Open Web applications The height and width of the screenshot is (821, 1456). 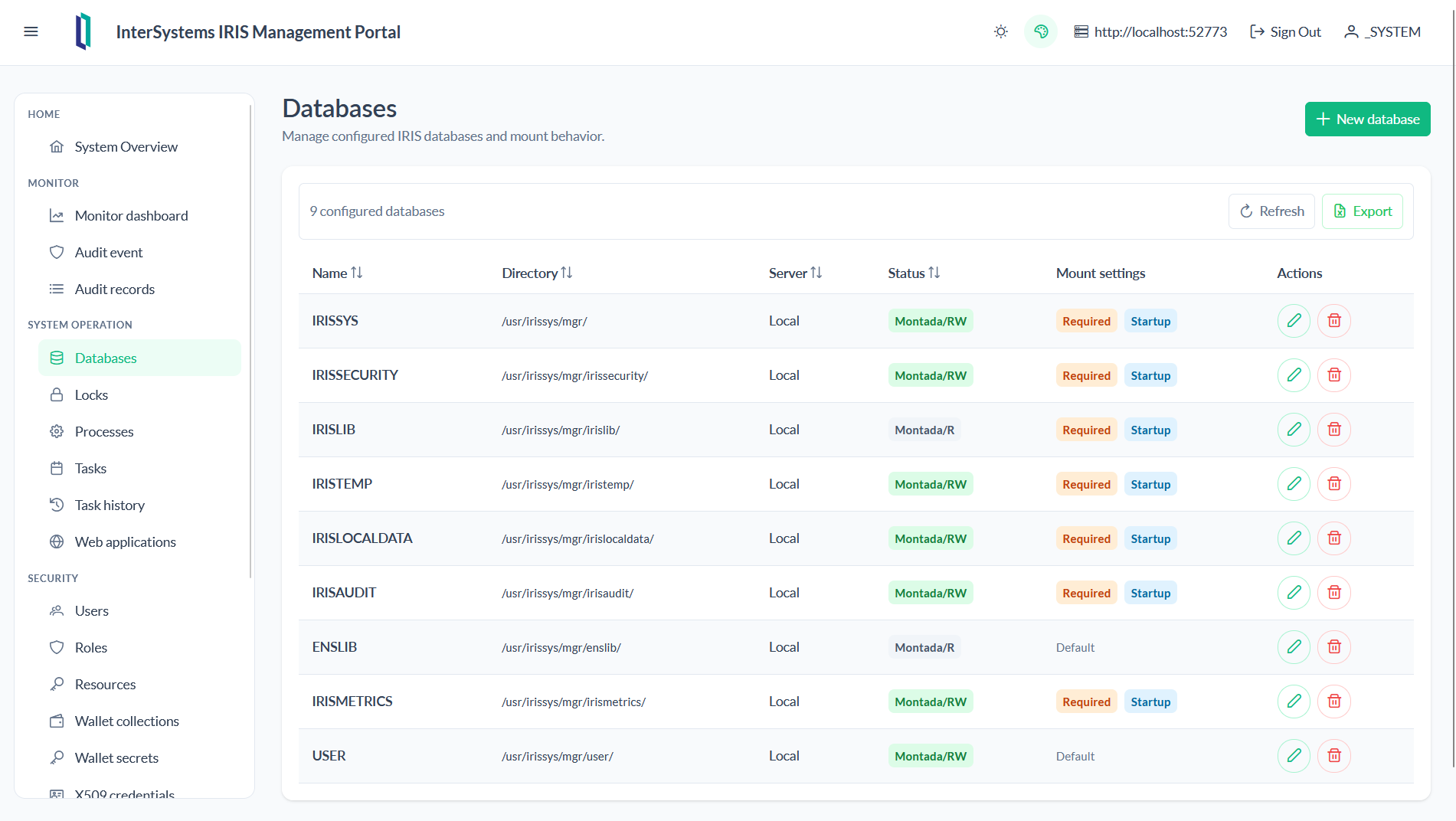pos(139,541)
